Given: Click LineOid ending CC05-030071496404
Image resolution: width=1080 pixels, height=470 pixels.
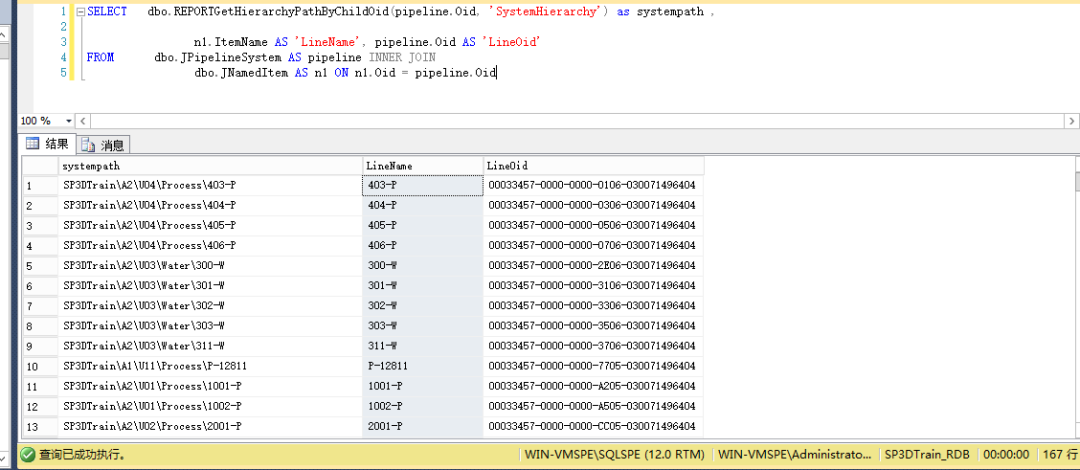Looking at the screenshot, I should point(594,427).
